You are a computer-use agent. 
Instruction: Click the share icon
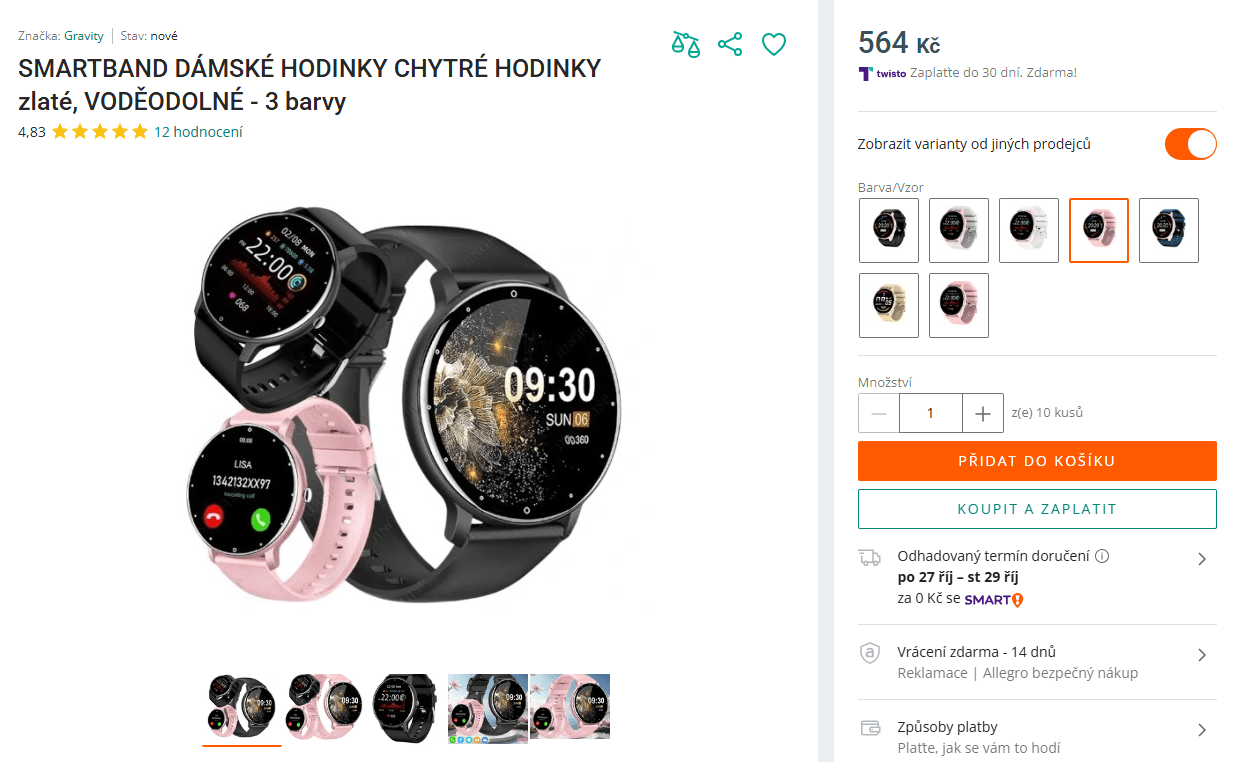(730, 44)
